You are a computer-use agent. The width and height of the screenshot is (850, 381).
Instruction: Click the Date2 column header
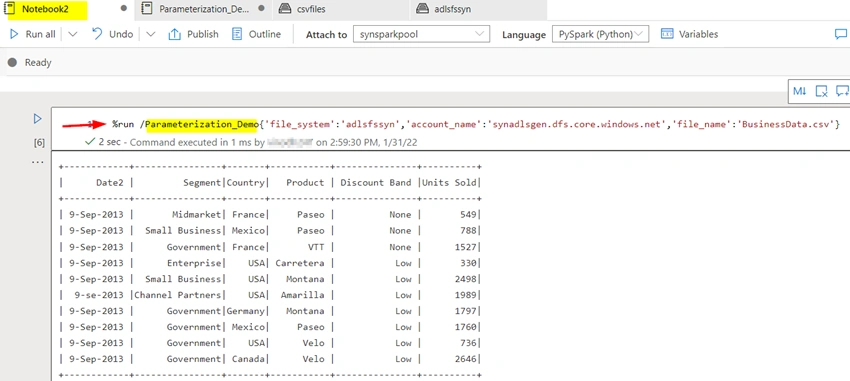tap(110, 183)
